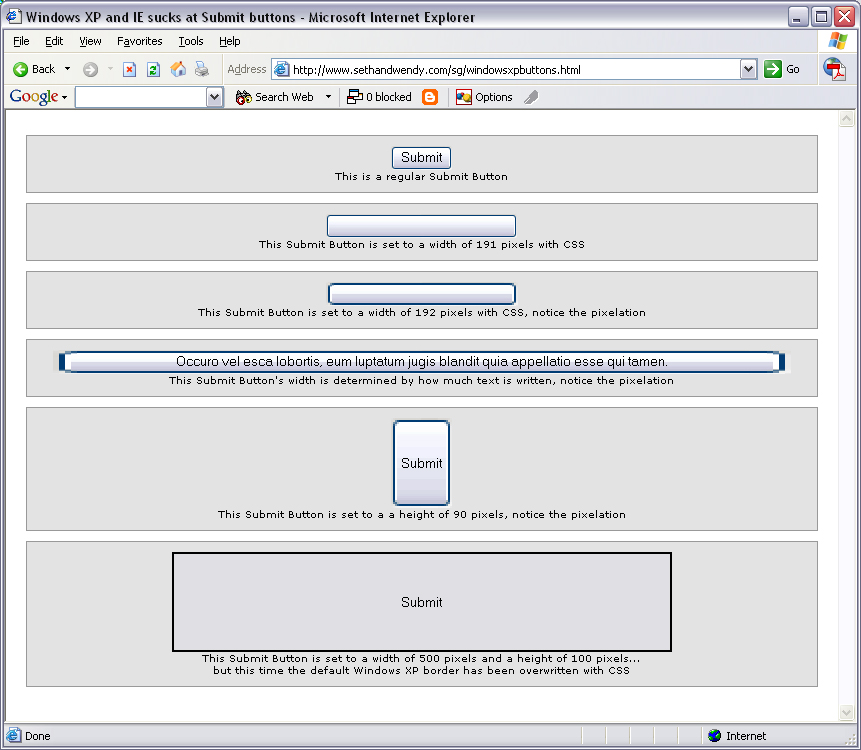Click the page icon in address bar
This screenshot has height=750, width=861.
pyautogui.click(x=282, y=70)
